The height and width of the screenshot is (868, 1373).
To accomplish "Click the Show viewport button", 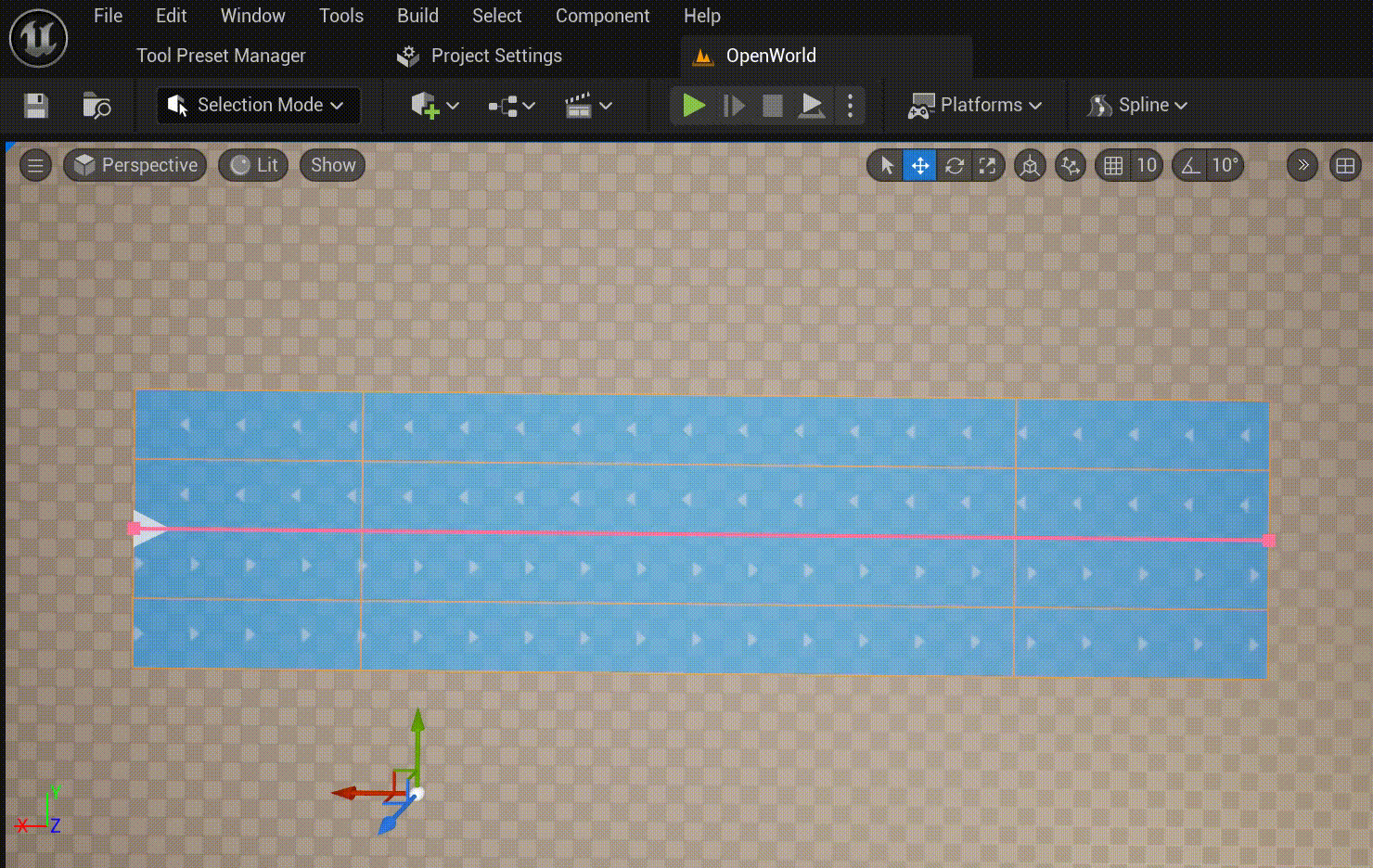I will point(333,165).
